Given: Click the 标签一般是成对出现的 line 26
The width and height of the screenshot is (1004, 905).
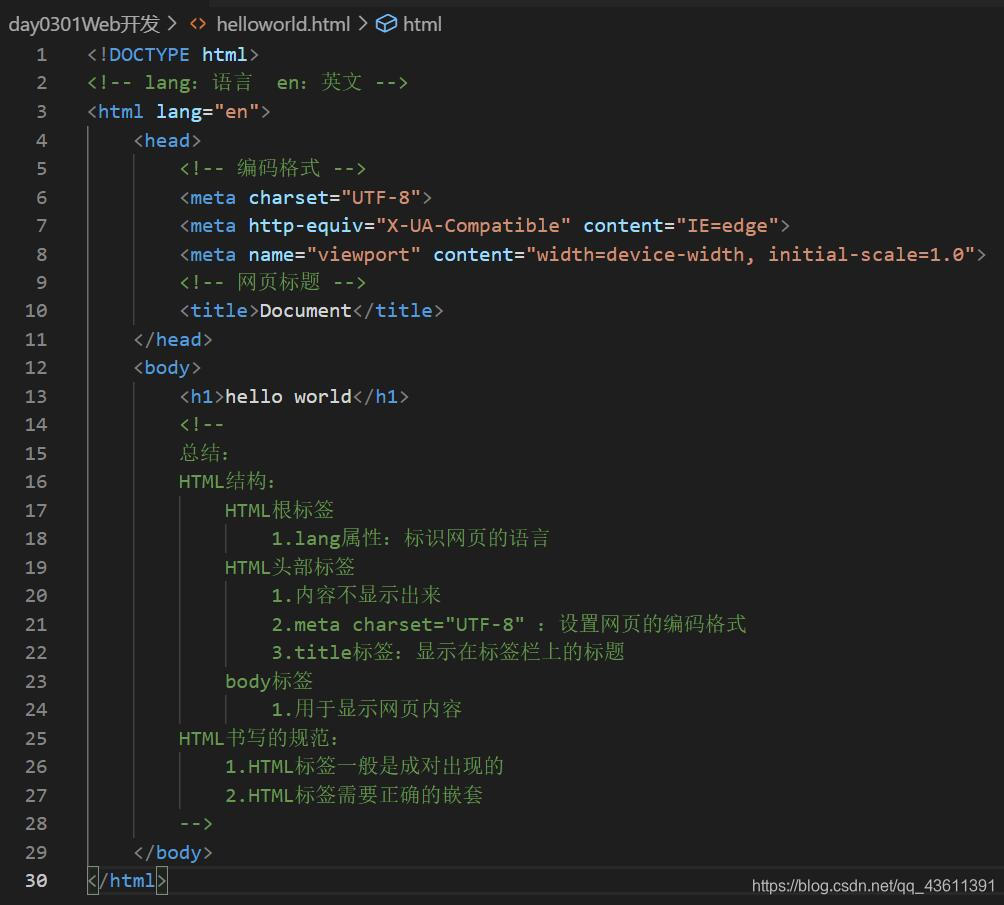Looking at the screenshot, I should click(364, 767).
